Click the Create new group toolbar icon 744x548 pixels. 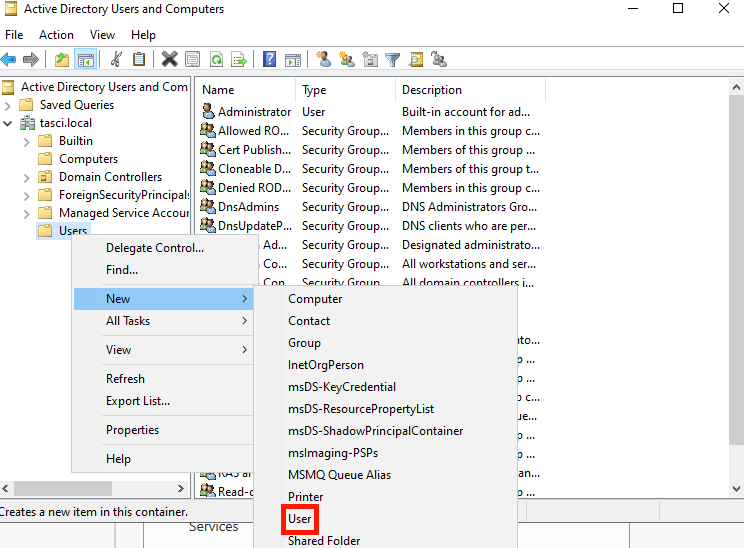pyautogui.click(x=347, y=60)
